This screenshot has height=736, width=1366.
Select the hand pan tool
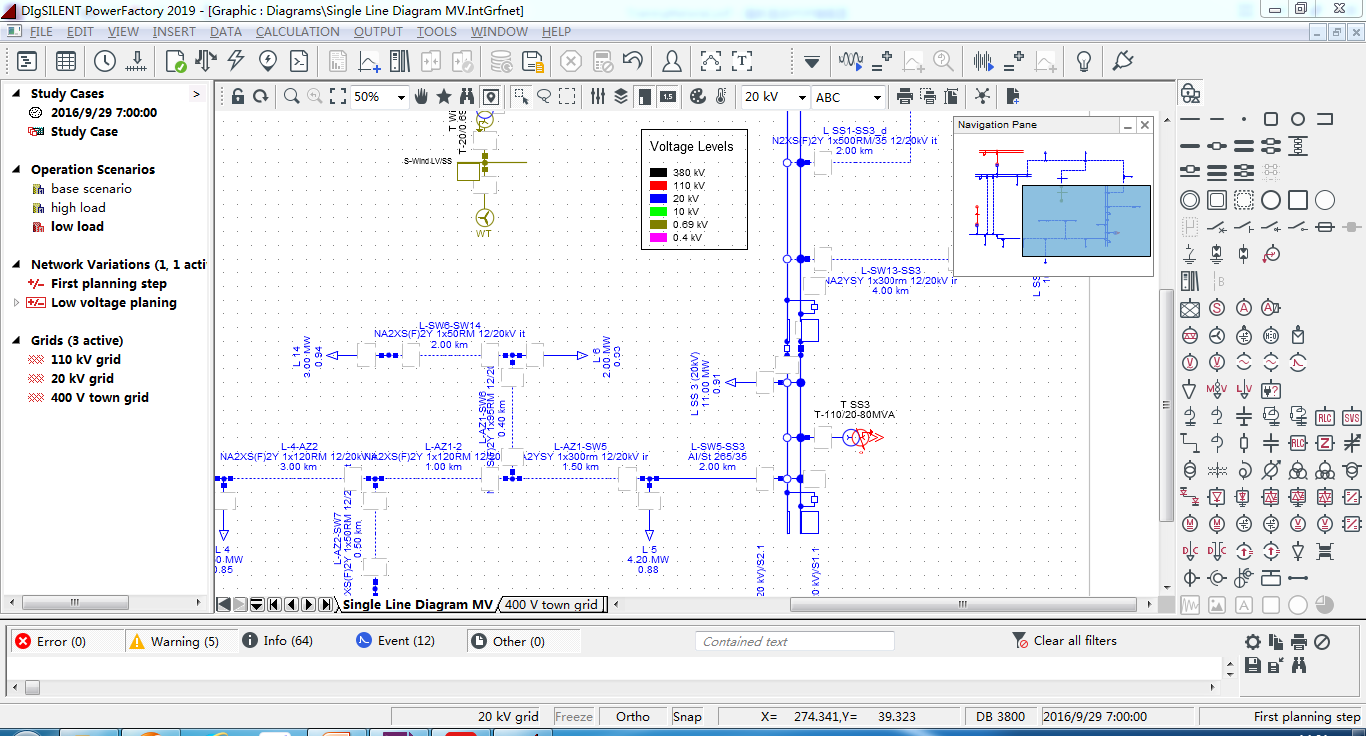(421, 96)
